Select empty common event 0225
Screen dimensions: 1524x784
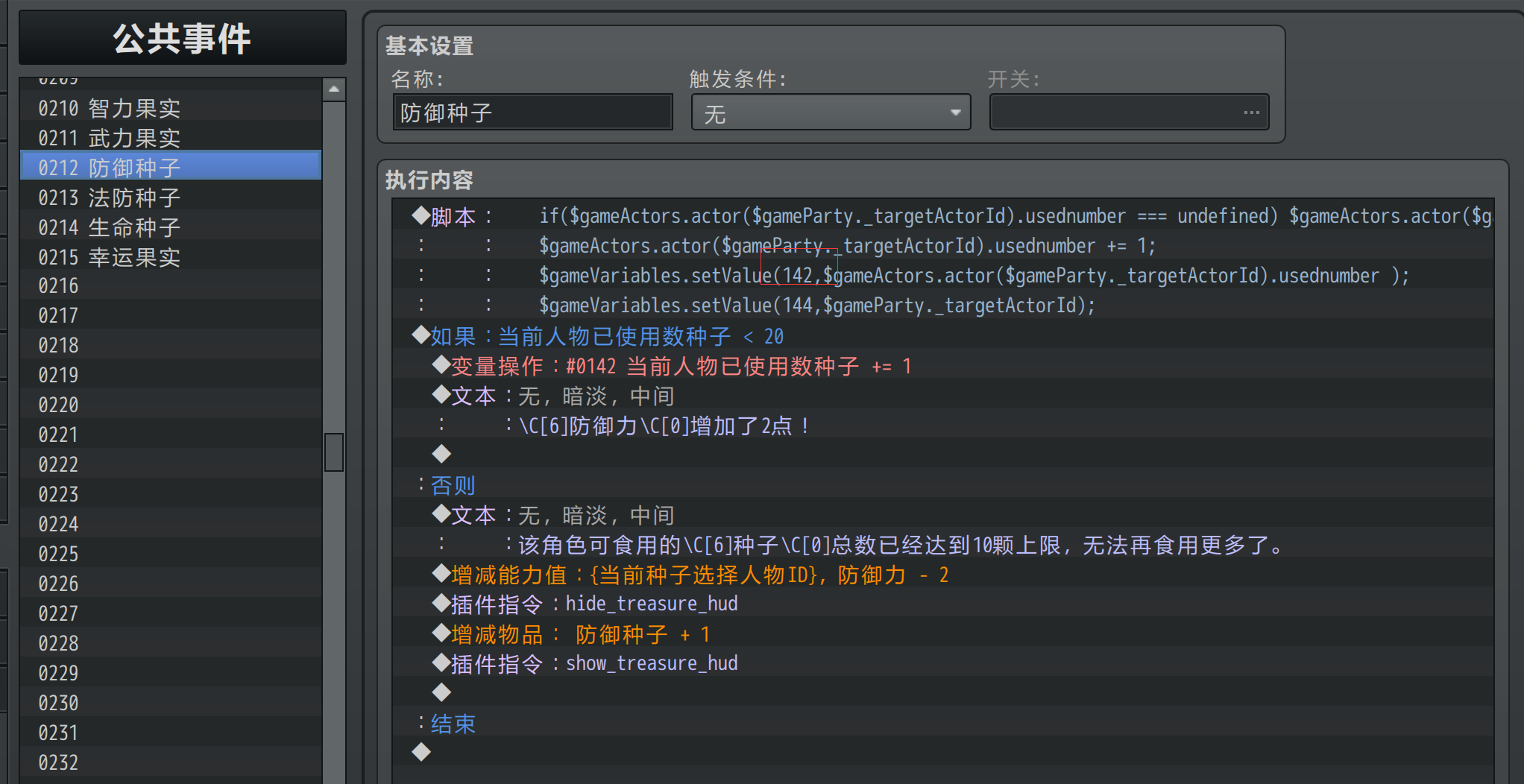[171, 554]
